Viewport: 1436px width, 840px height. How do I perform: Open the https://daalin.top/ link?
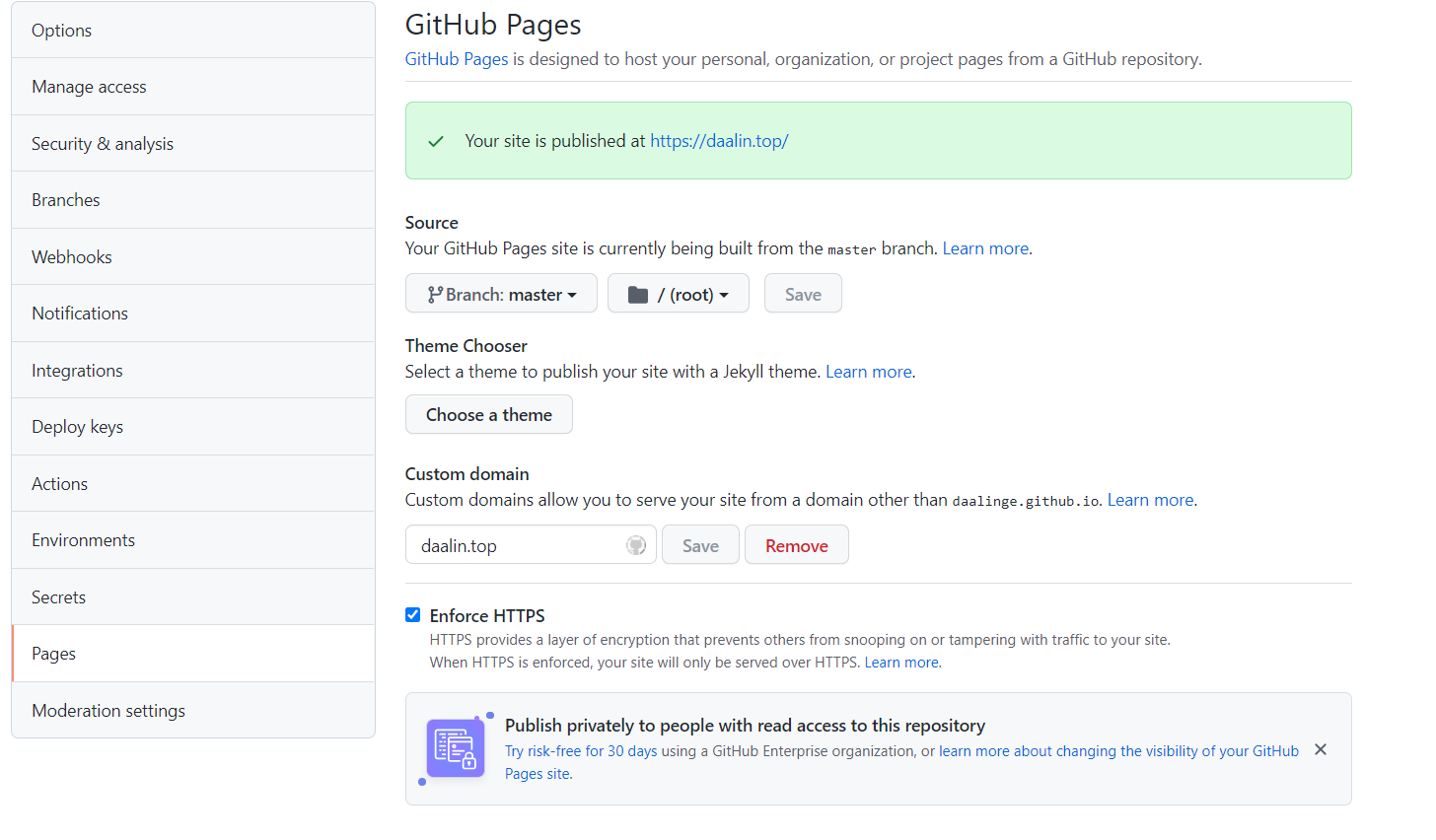[x=719, y=141]
